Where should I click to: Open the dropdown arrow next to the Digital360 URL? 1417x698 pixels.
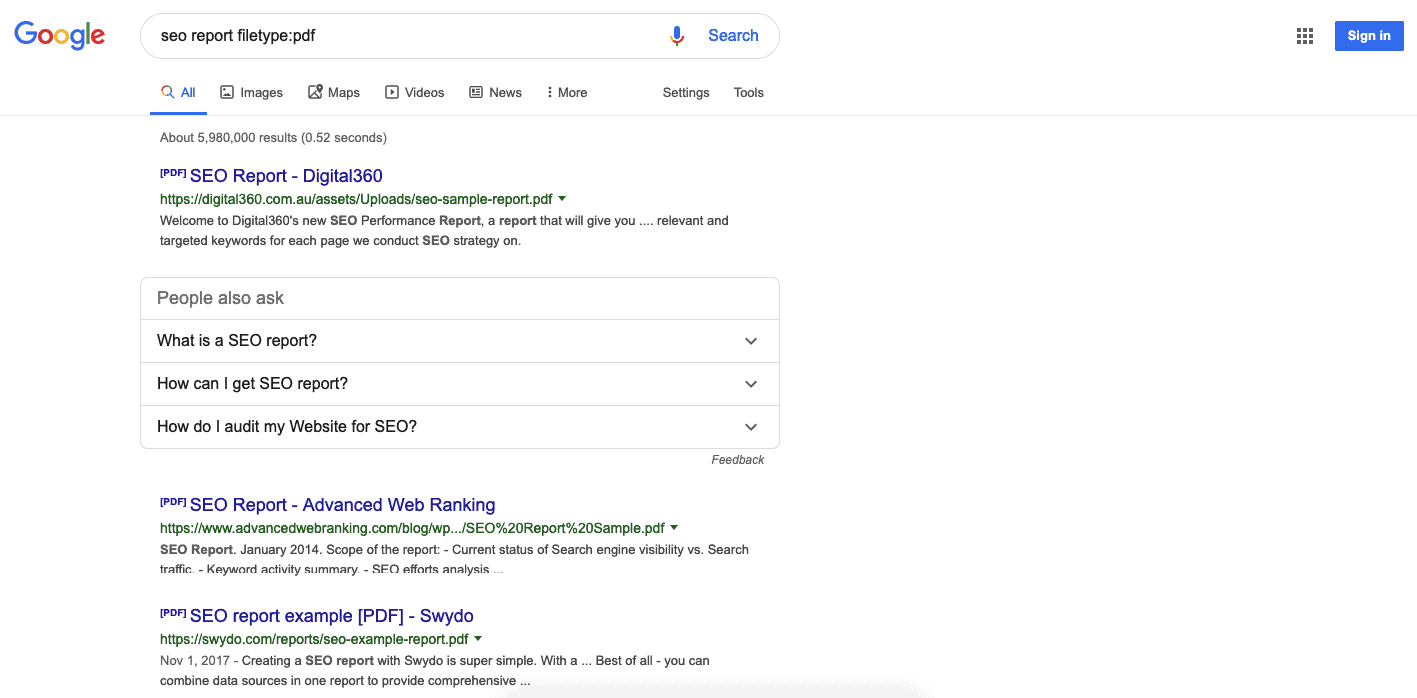pyautogui.click(x=562, y=198)
